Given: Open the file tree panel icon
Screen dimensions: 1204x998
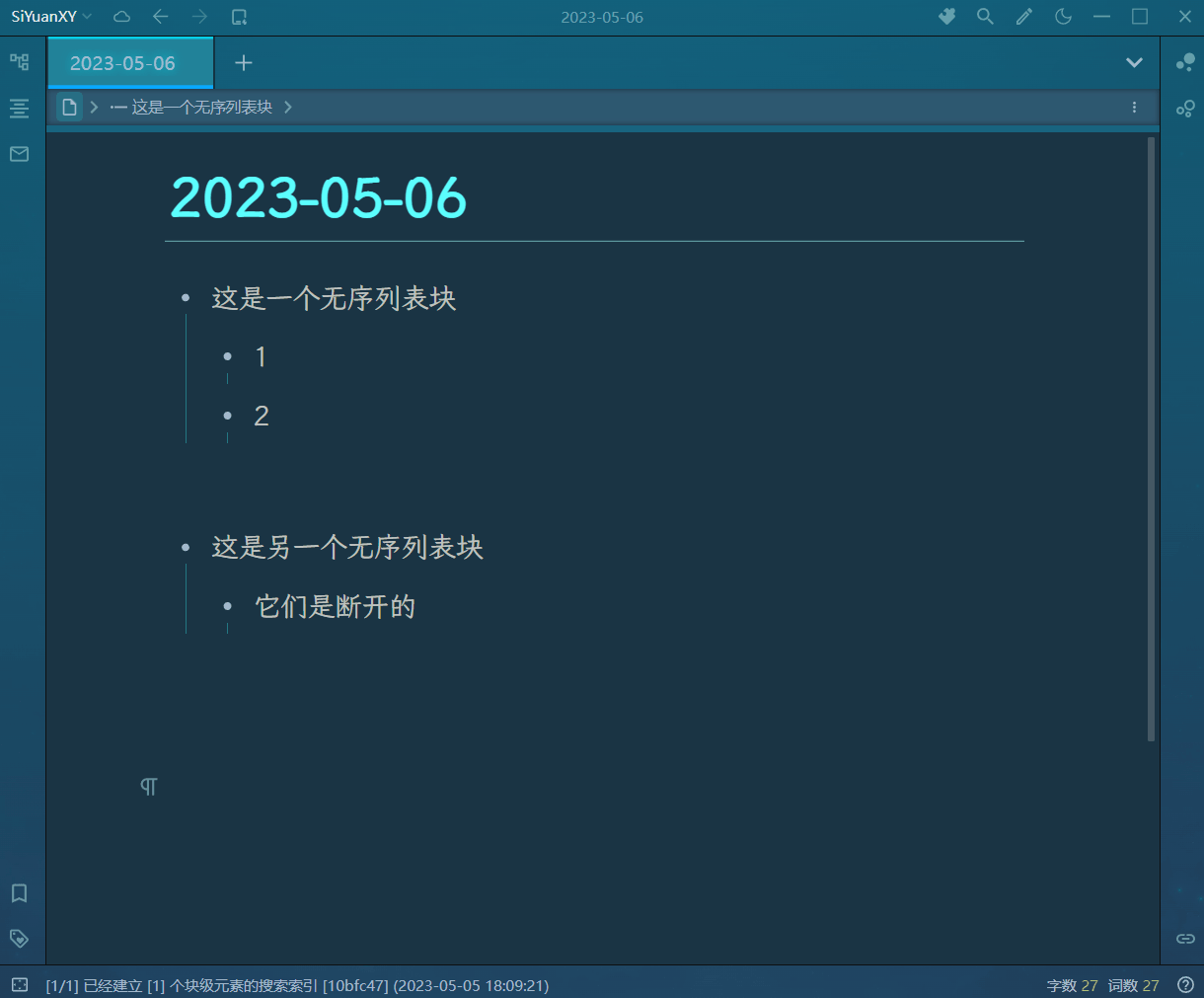Looking at the screenshot, I should 19,61.
